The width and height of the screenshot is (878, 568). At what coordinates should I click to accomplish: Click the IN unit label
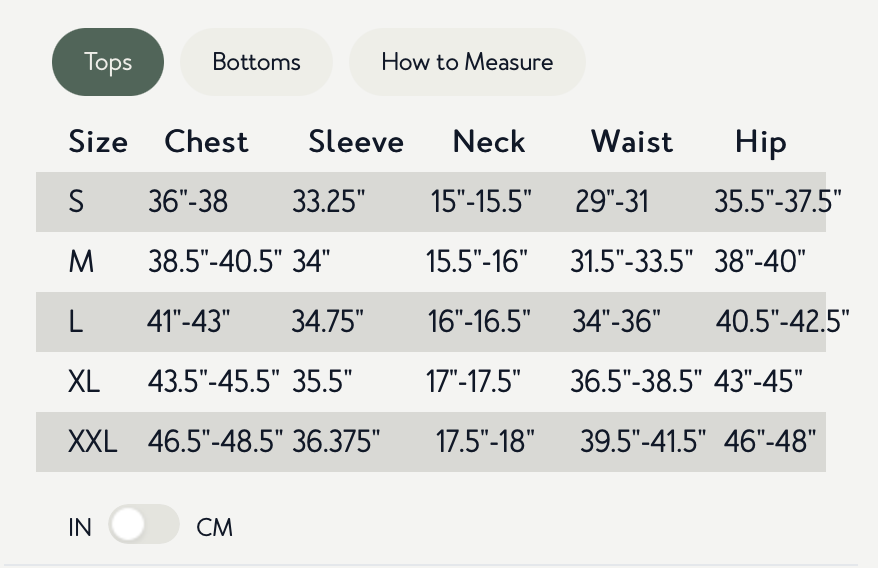tap(80, 527)
